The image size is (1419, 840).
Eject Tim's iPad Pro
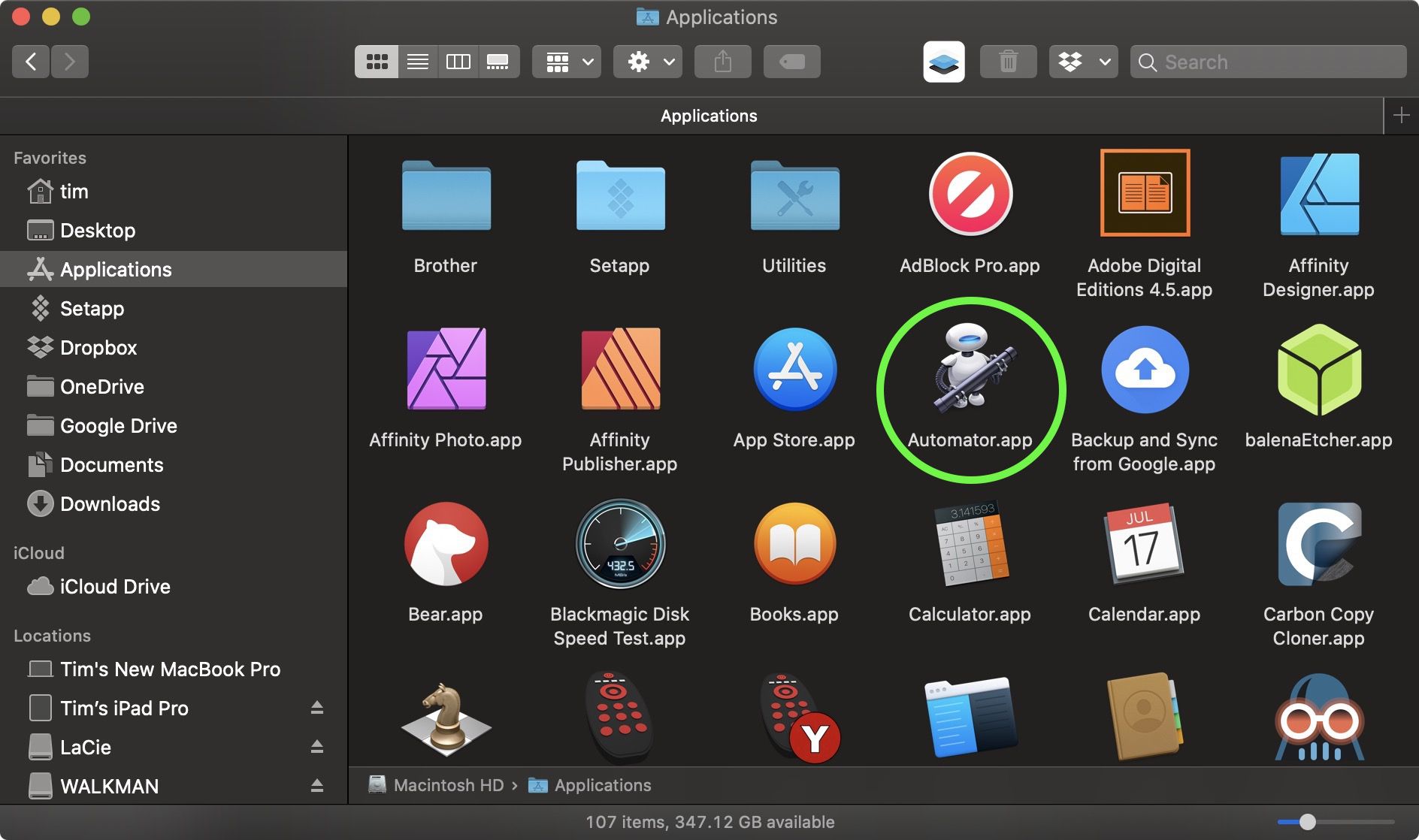click(316, 708)
